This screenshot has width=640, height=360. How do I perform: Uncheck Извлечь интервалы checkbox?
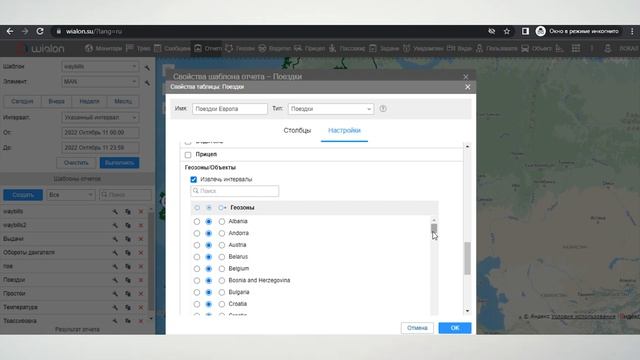[193, 180]
